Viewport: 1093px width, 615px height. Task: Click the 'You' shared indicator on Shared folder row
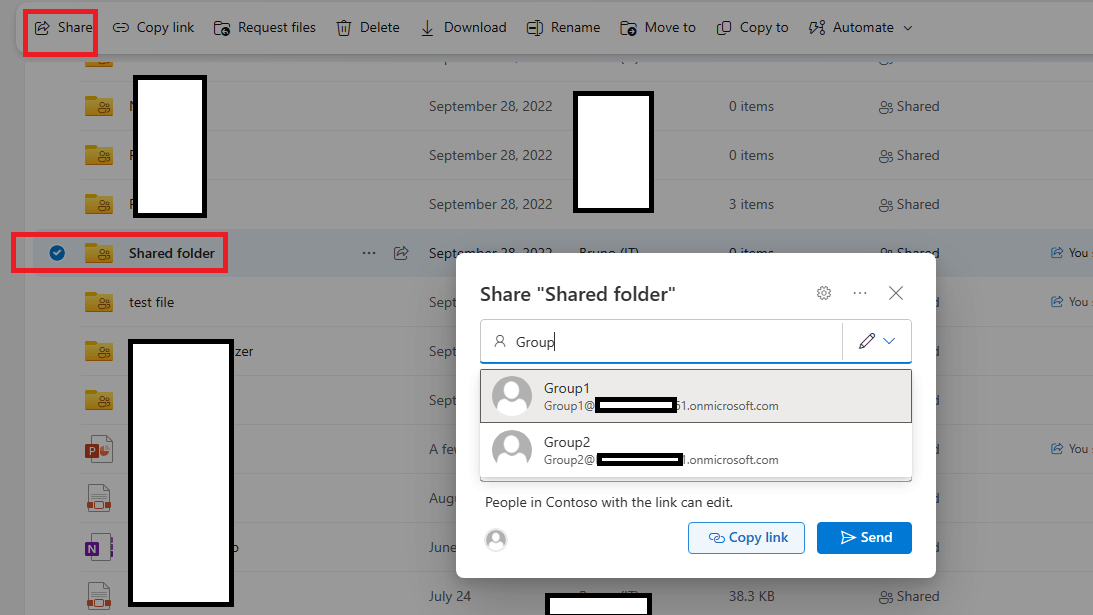(x=1071, y=252)
